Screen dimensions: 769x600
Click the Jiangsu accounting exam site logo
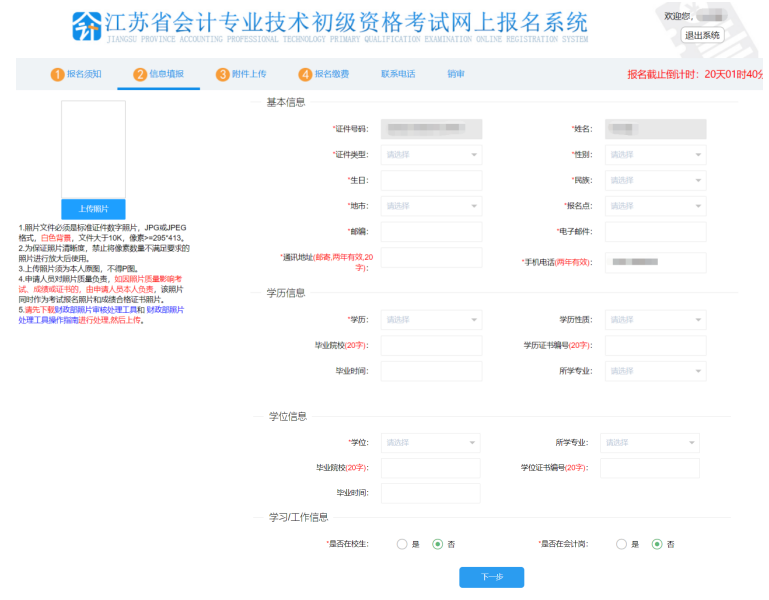(x=86, y=26)
